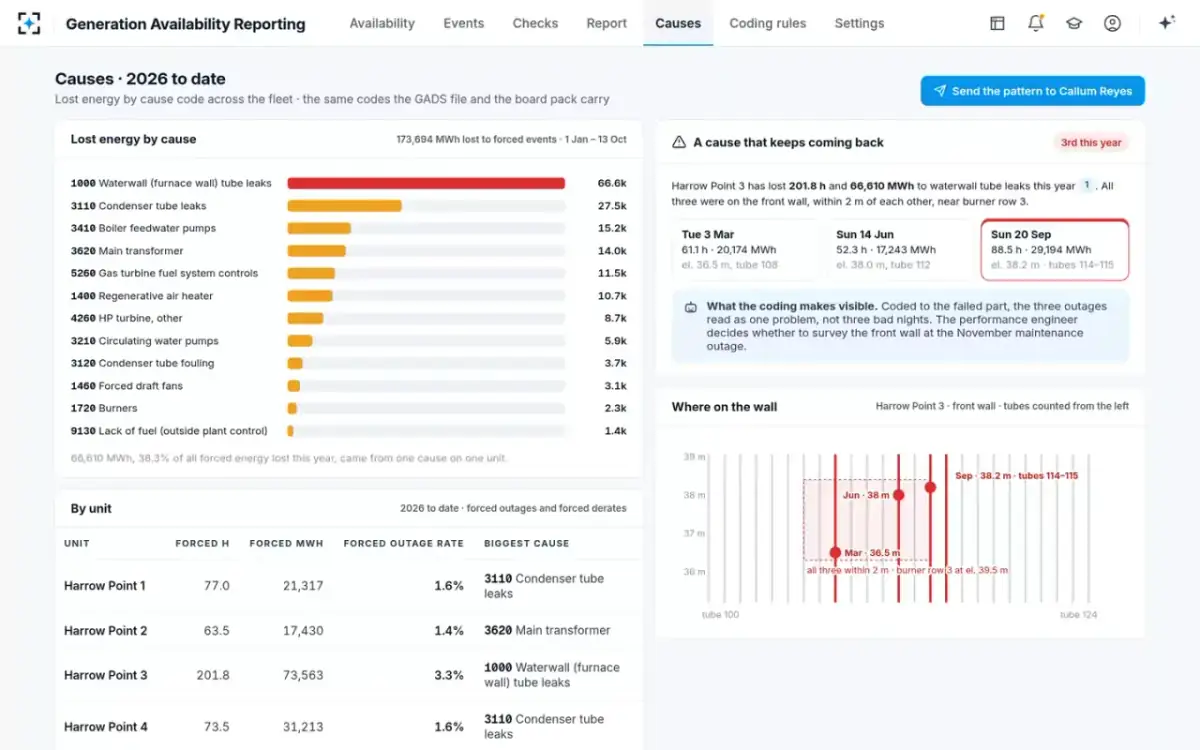Click the robot icon in coding note
Screen dimensions: 1200x750
(x=690, y=307)
